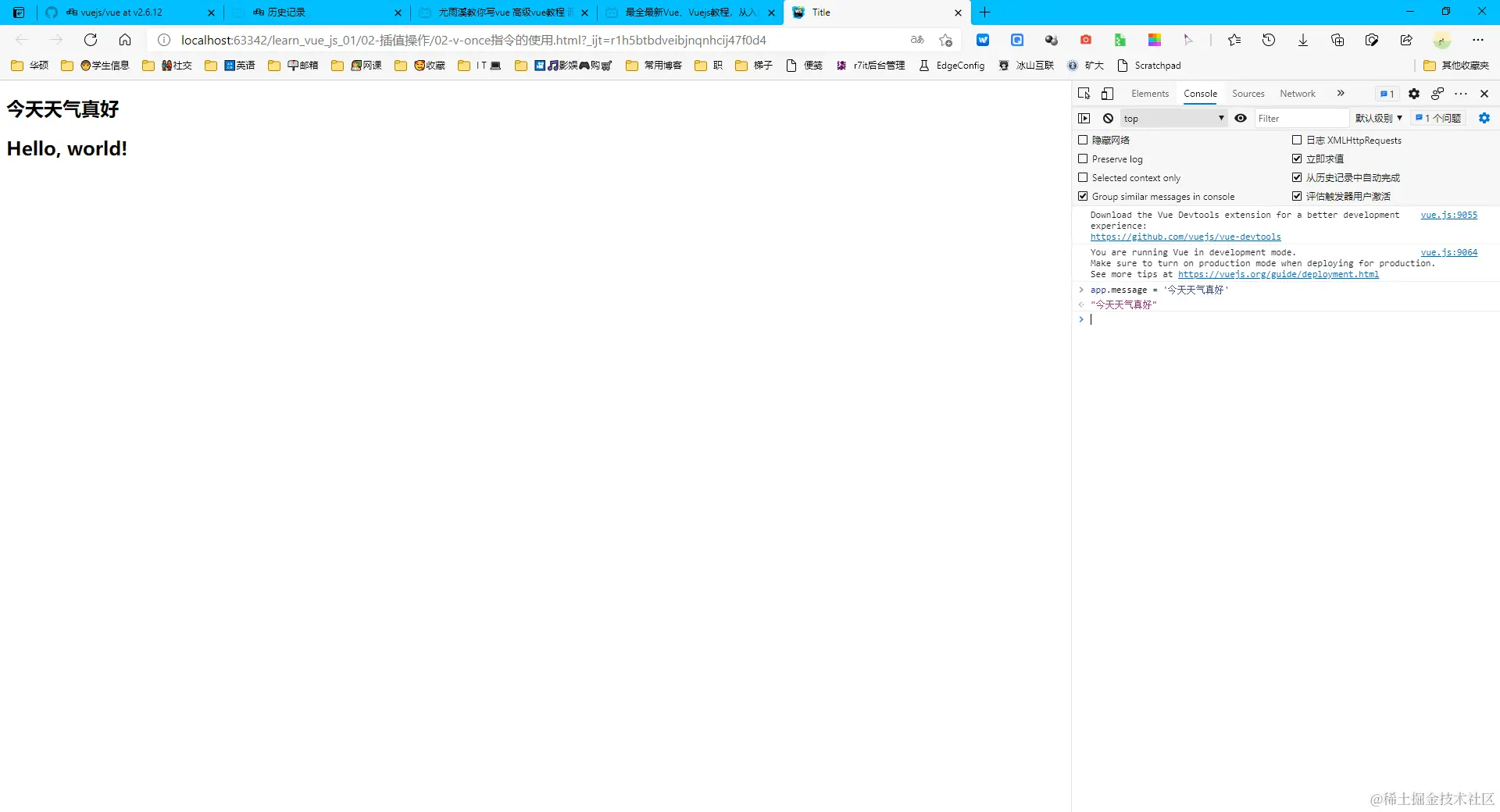Click the red camera extension icon
Screen dimensions: 1500x812
(x=1086, y=40)
